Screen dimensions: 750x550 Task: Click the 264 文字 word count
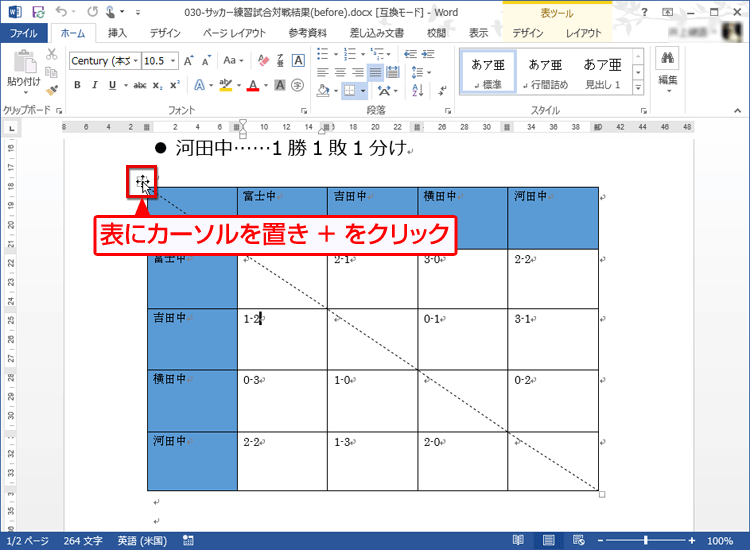tap(83, 541)
